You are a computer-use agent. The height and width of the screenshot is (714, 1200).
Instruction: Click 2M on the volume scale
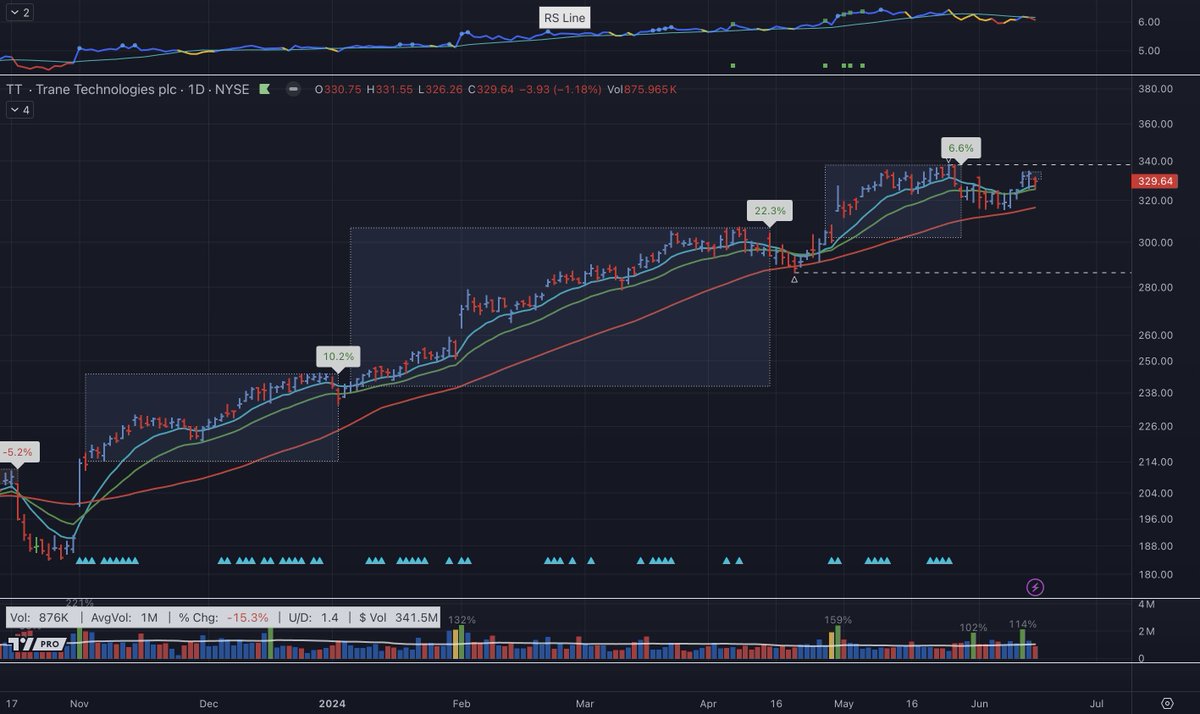point(1147,632)
